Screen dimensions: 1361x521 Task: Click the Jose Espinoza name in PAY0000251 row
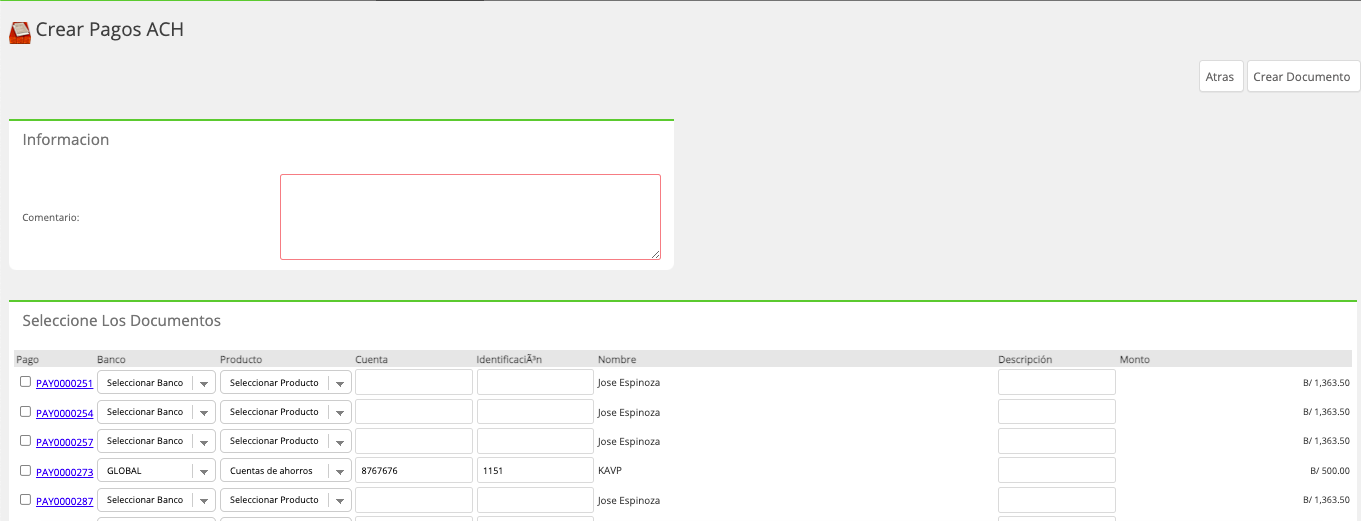(629, 382)
